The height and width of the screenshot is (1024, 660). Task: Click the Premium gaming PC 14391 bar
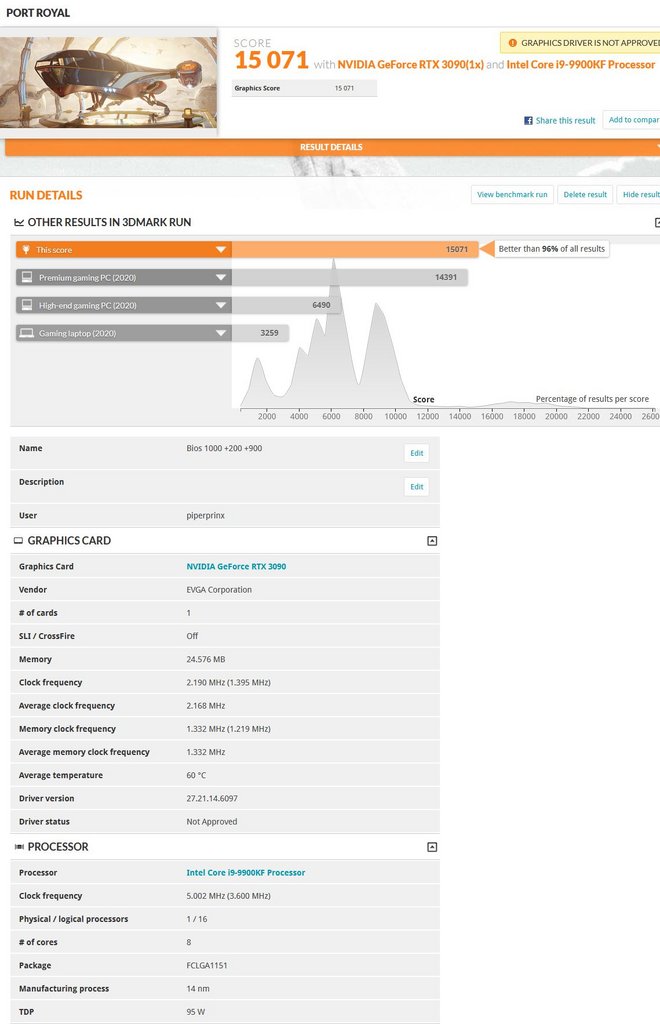[x=349, y=278]
